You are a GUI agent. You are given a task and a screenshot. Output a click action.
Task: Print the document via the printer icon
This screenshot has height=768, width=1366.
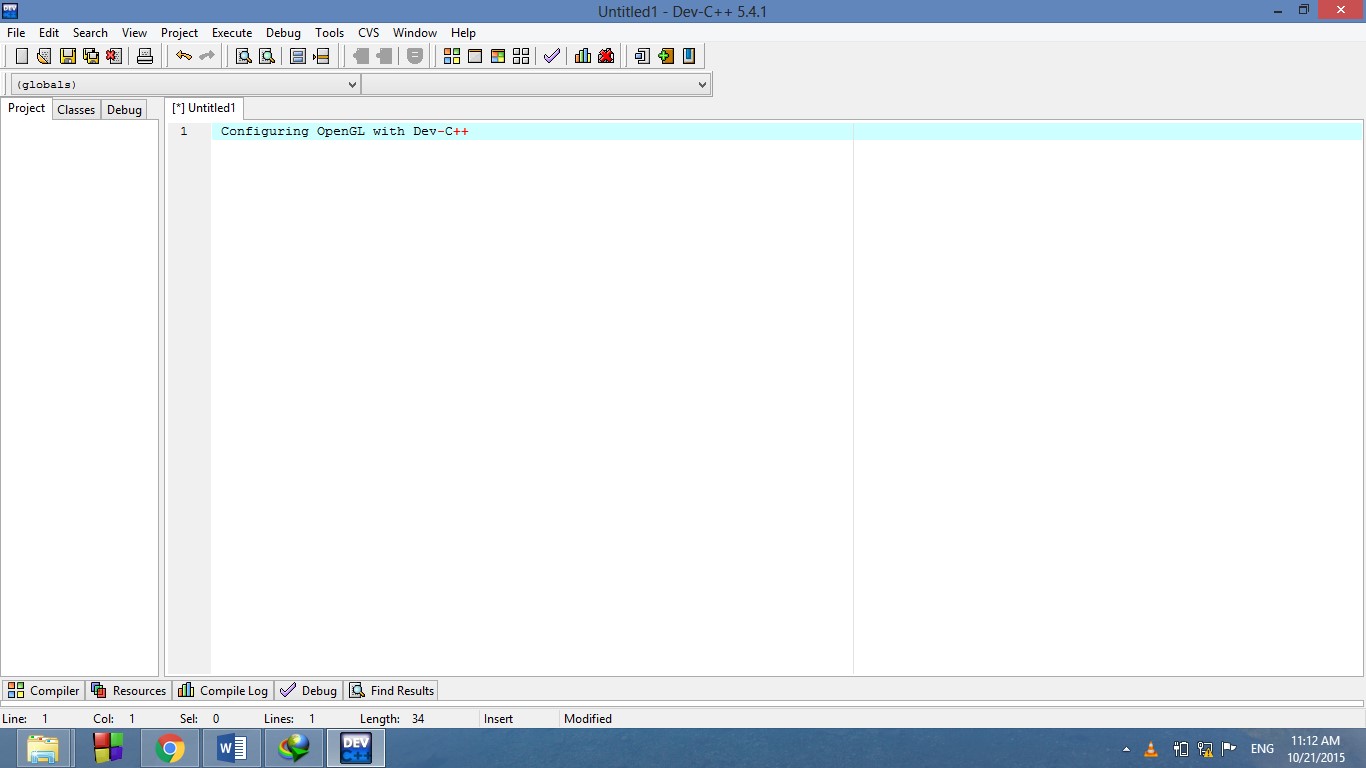click(145, 56)
